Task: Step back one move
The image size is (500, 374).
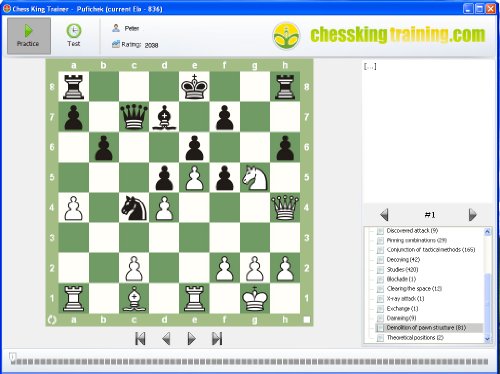Action: tap(166, 339)
